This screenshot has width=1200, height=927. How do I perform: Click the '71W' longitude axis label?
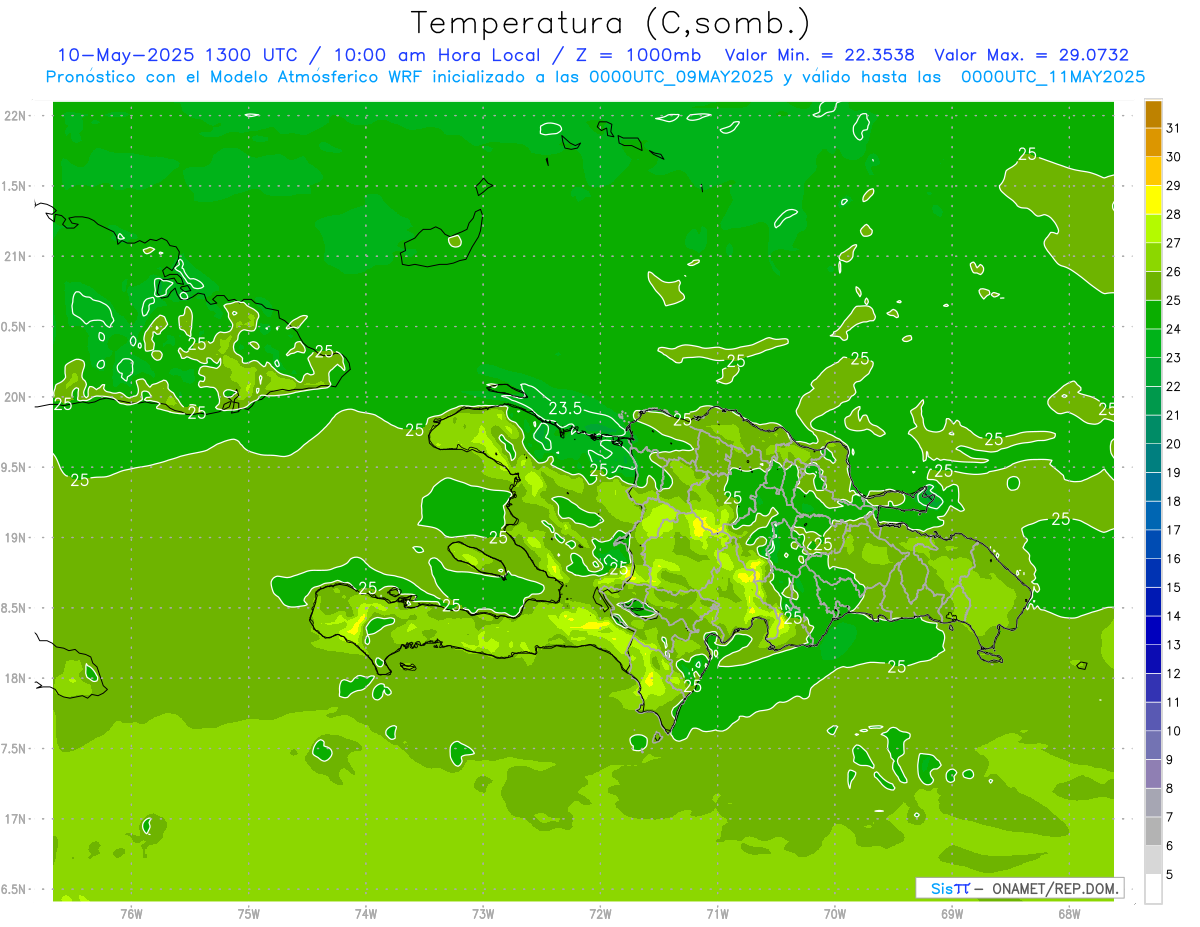717,914
